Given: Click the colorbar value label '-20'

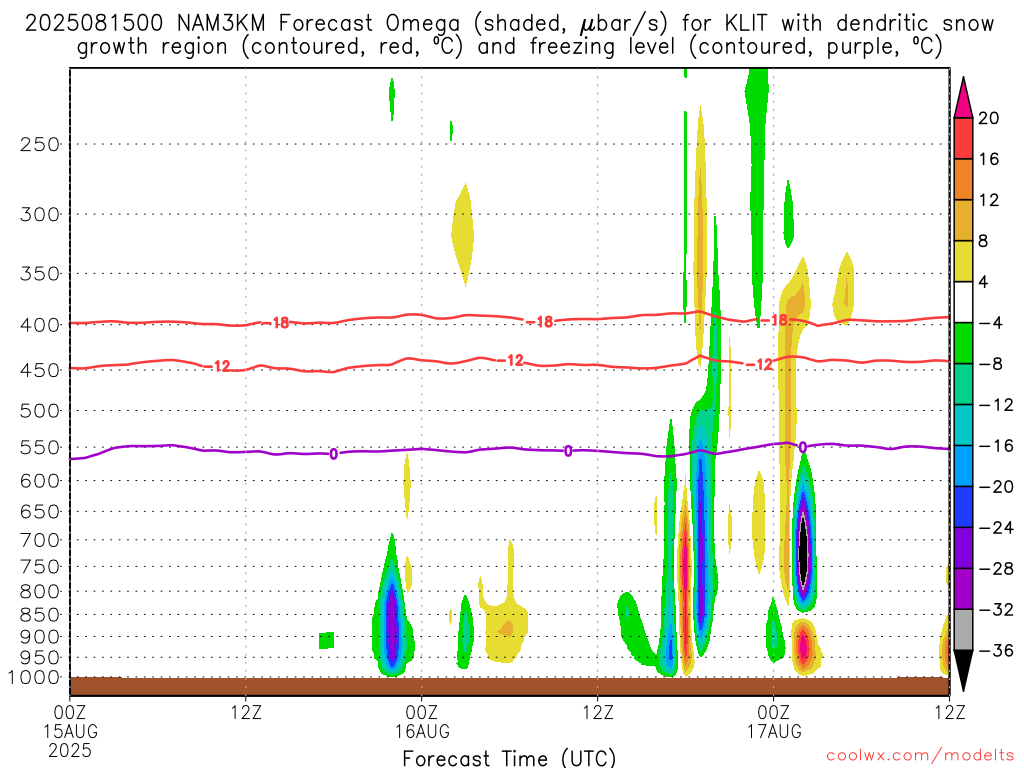Looking at the screenshot, I should click(x=996, y=487).
